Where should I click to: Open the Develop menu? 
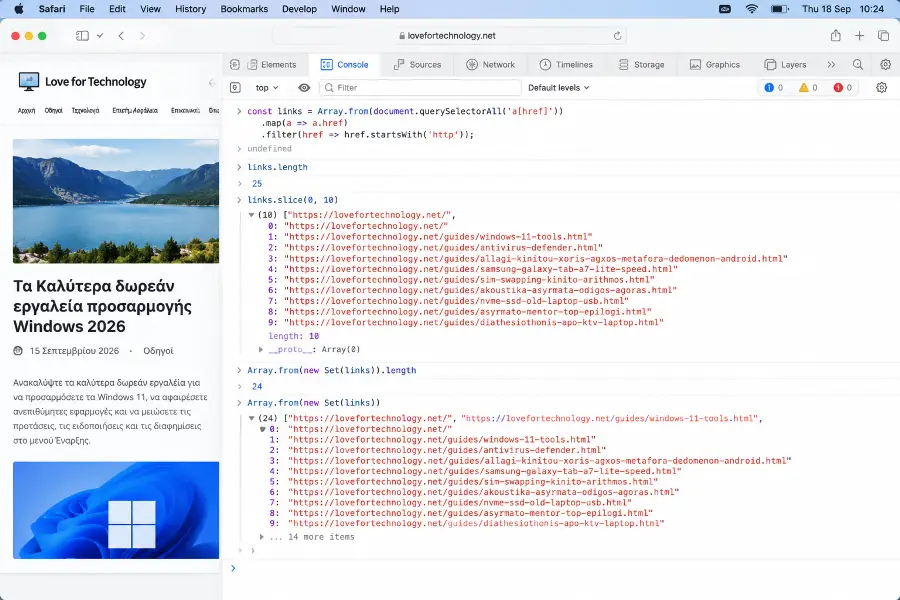[299, 9]
